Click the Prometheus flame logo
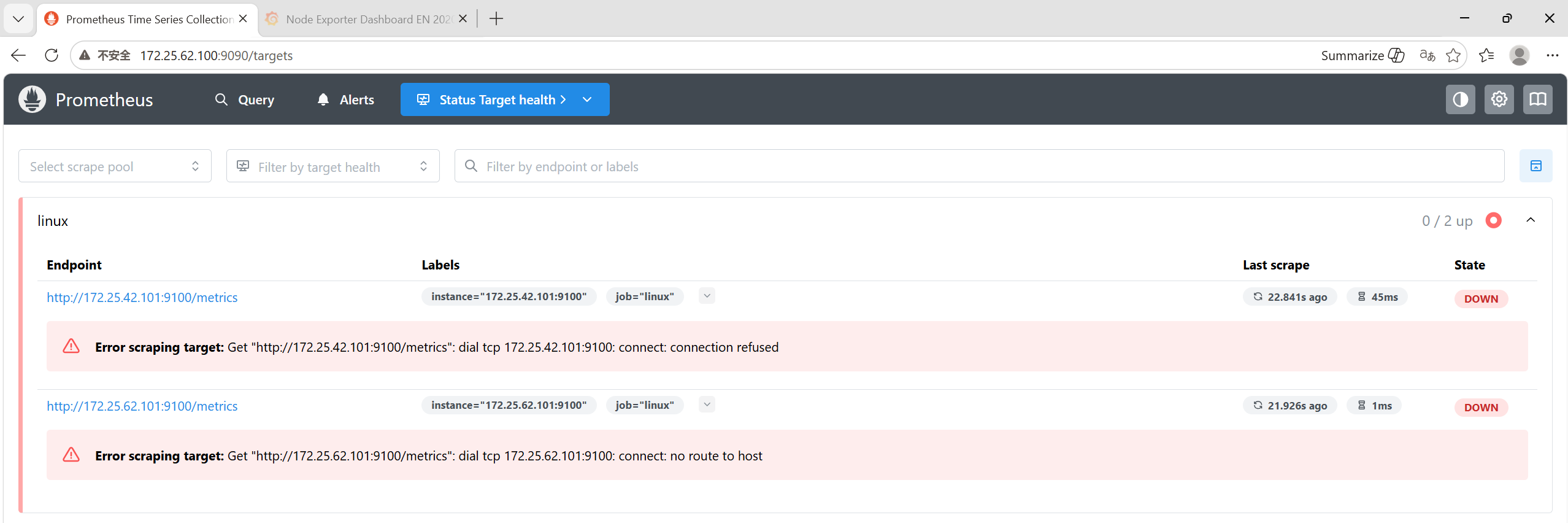The image size is (1568, 523). click(32, 99)
